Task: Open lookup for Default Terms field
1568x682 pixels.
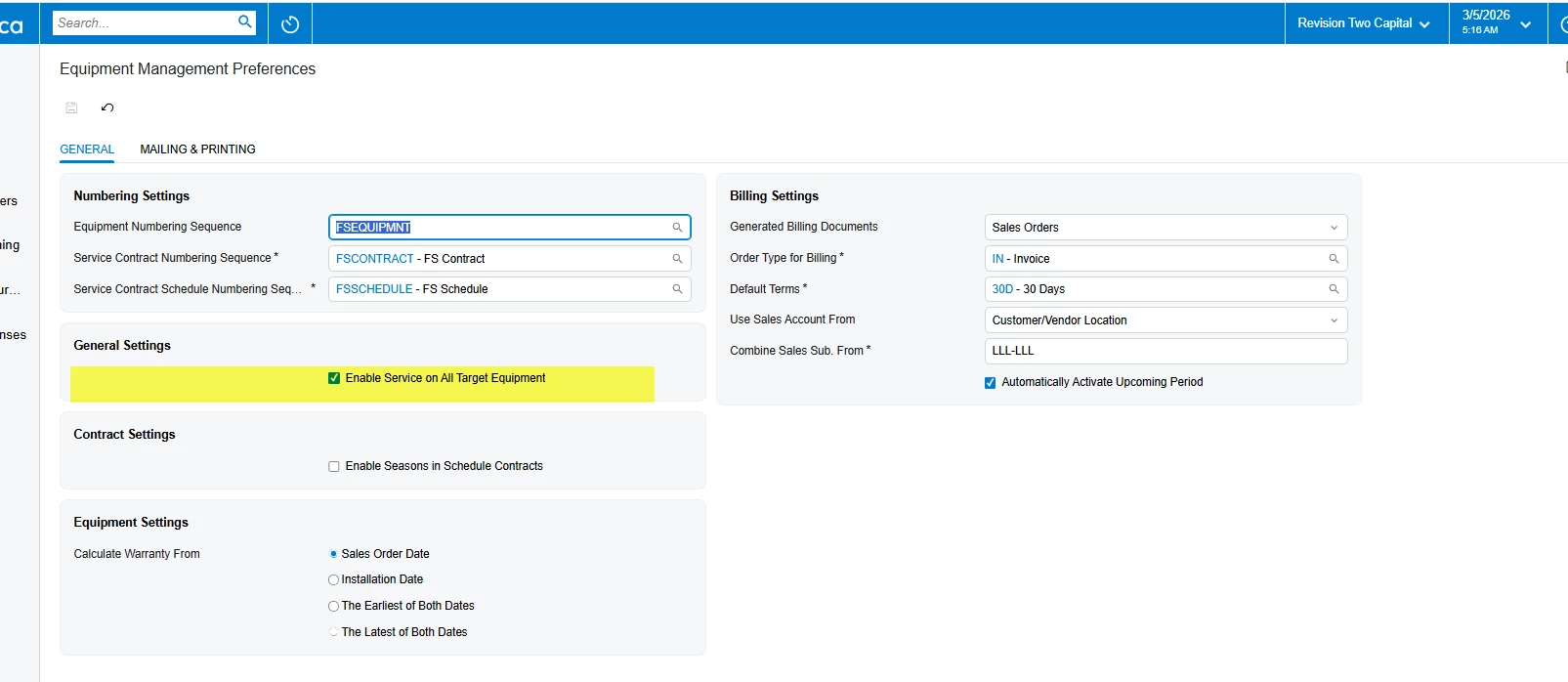Action: [1334, 289]
